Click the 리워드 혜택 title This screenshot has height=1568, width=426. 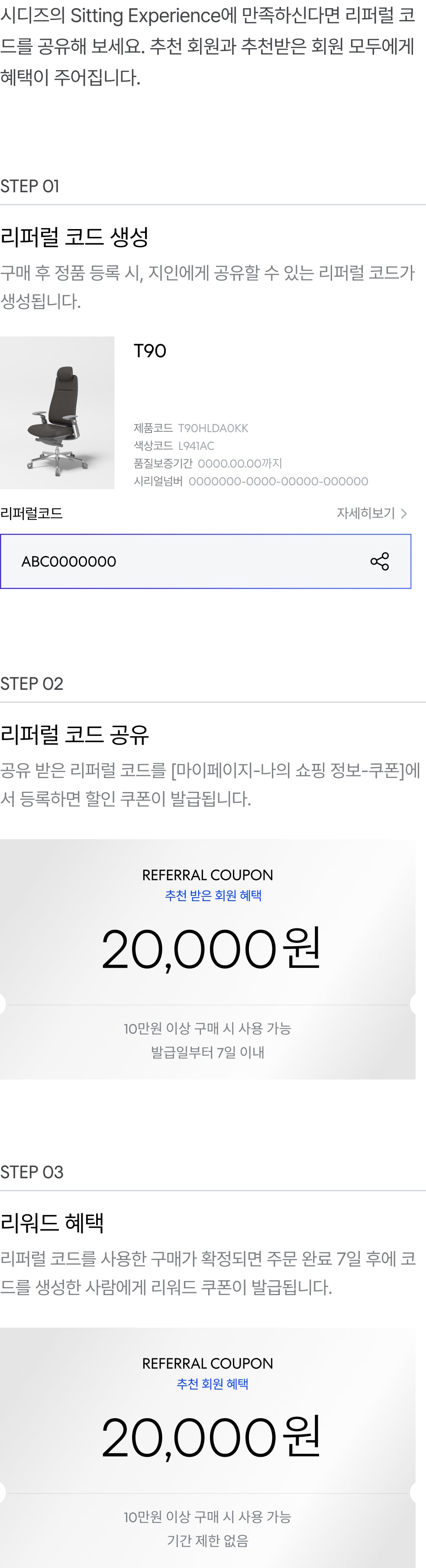pos(52,1222)
